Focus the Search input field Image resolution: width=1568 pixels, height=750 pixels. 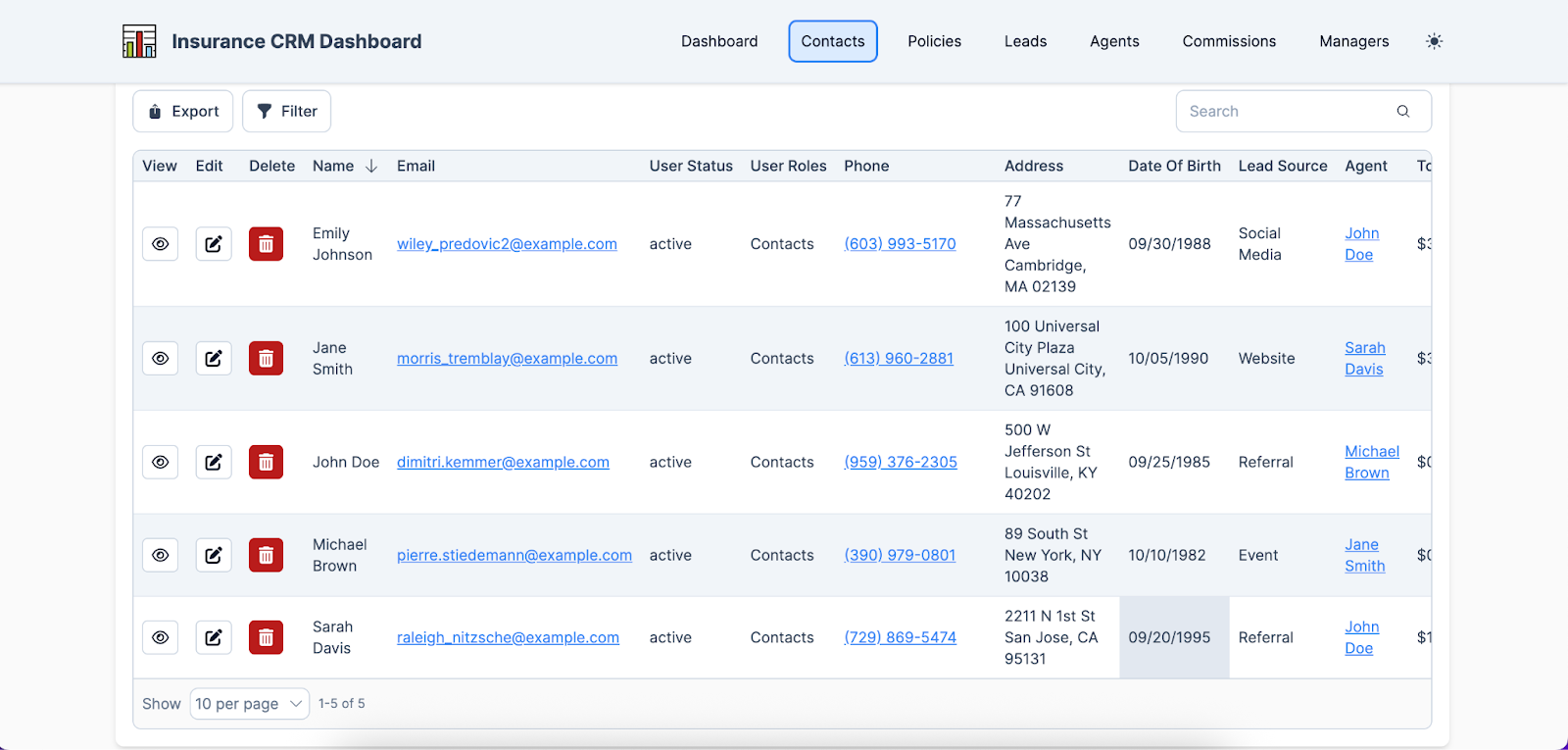coord(1286,112)
